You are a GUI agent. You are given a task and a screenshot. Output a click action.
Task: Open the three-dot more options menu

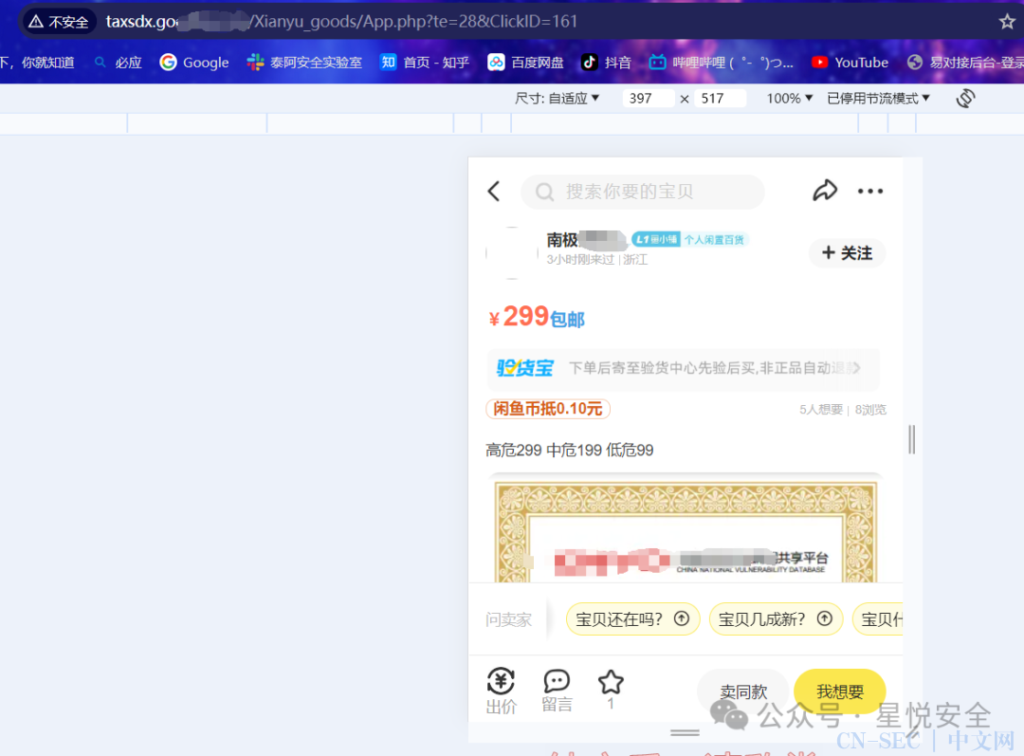[x=870, y=191]
